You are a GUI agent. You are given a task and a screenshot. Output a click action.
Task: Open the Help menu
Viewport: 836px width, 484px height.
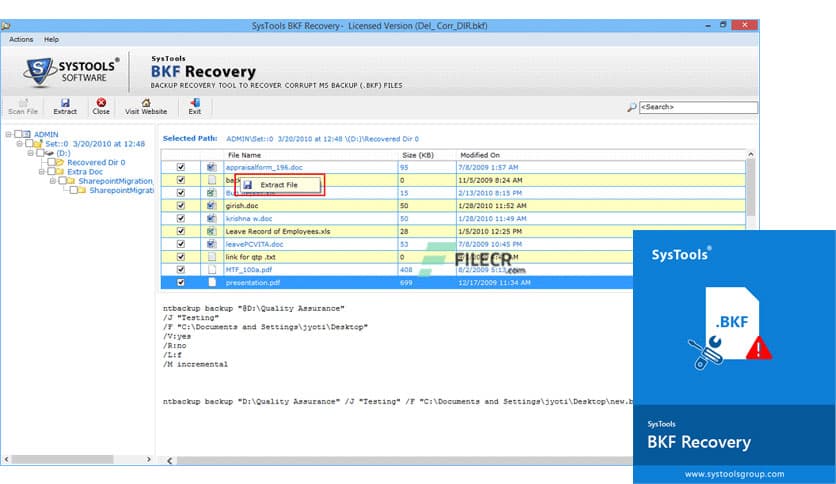(x=51, y=39)
